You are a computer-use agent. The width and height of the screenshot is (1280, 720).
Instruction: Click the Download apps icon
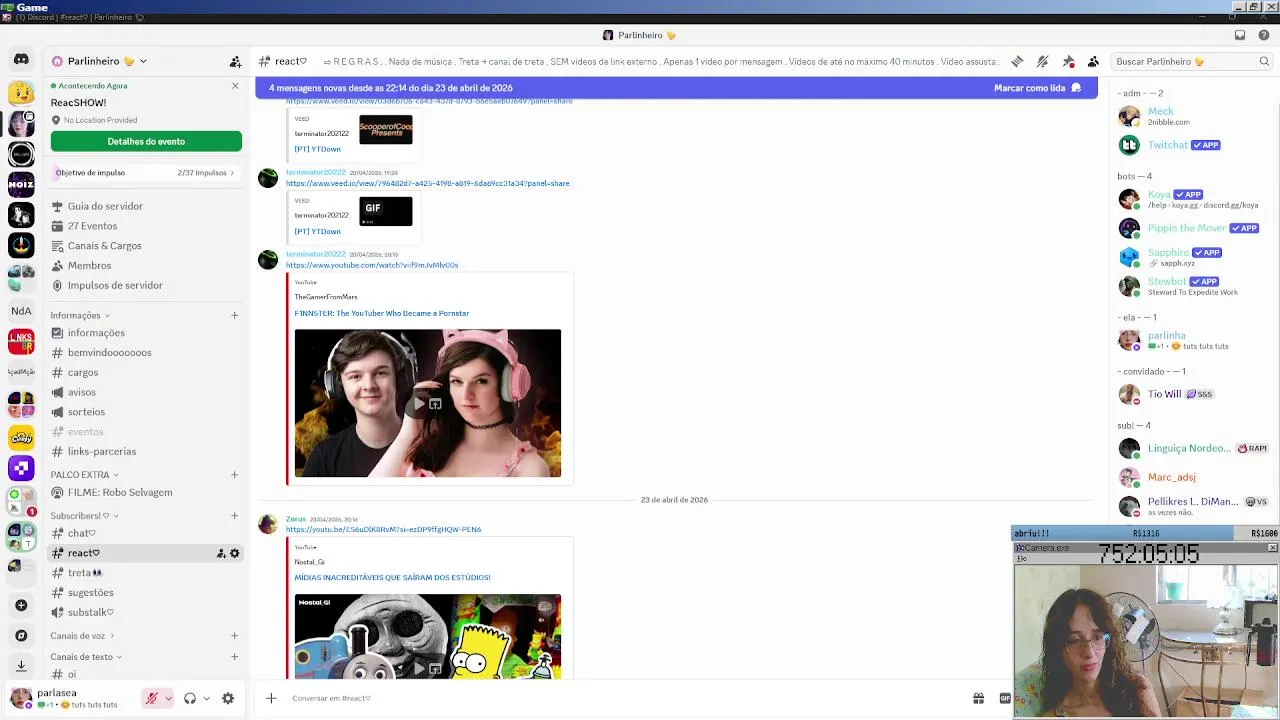(21, 665)
